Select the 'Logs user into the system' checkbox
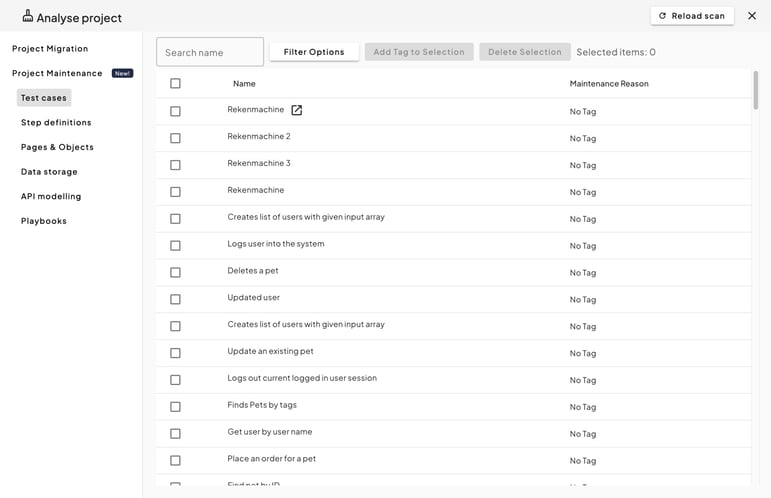771x498 pixels. tap(175, 245)
